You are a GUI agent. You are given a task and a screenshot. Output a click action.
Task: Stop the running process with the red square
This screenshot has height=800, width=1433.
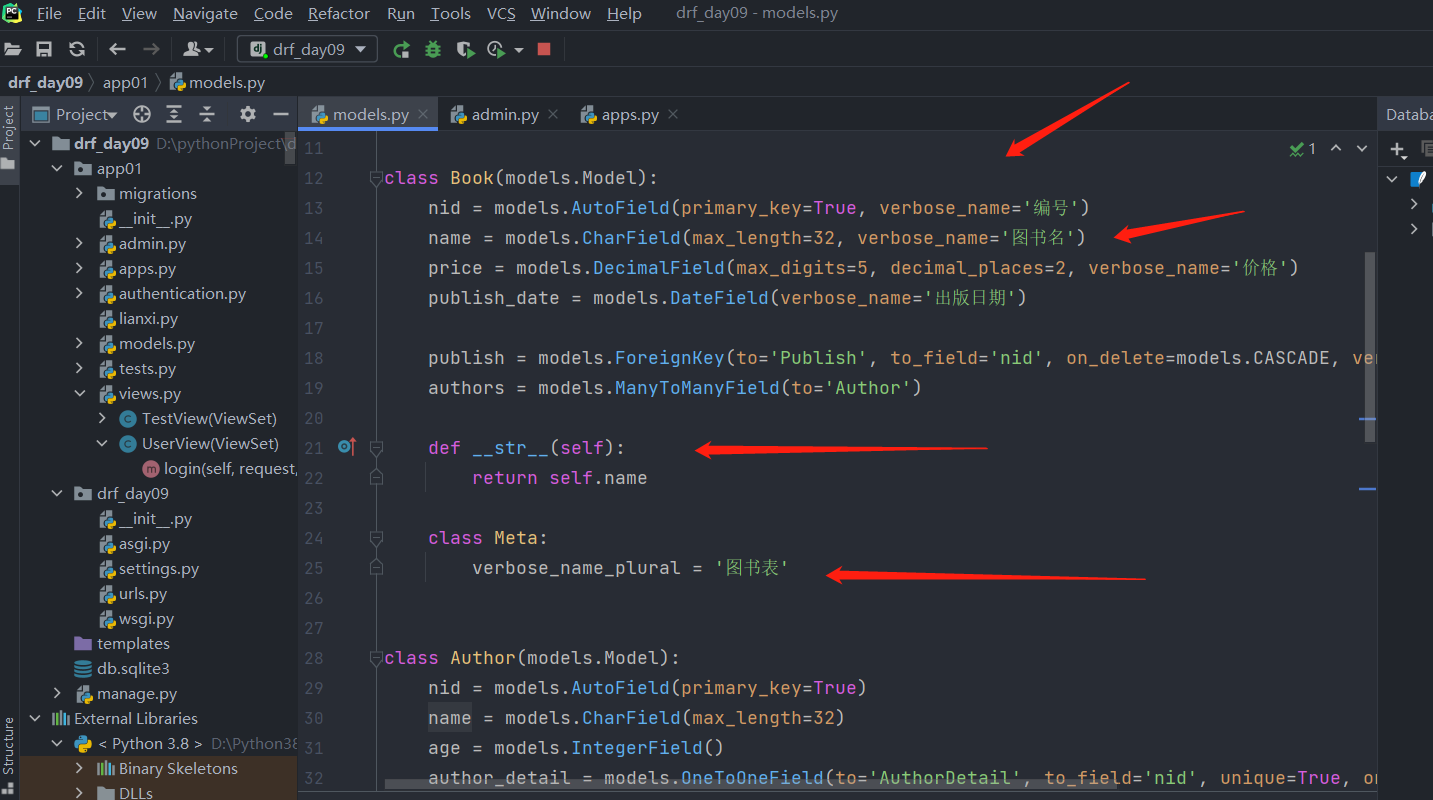[544, 49]
